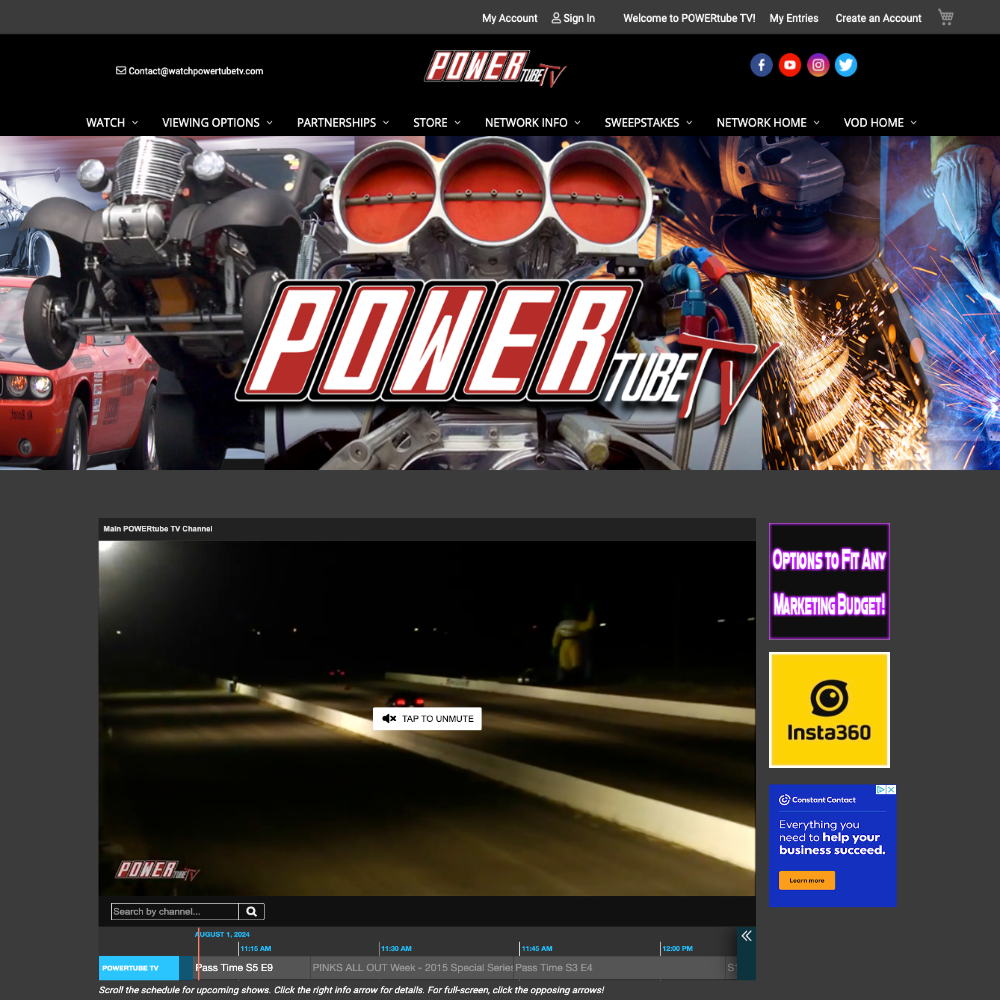Screen dimensions: 1000x1000
Task: Click the large POWERtube TV hero banner
Action: tap(500, 303)
